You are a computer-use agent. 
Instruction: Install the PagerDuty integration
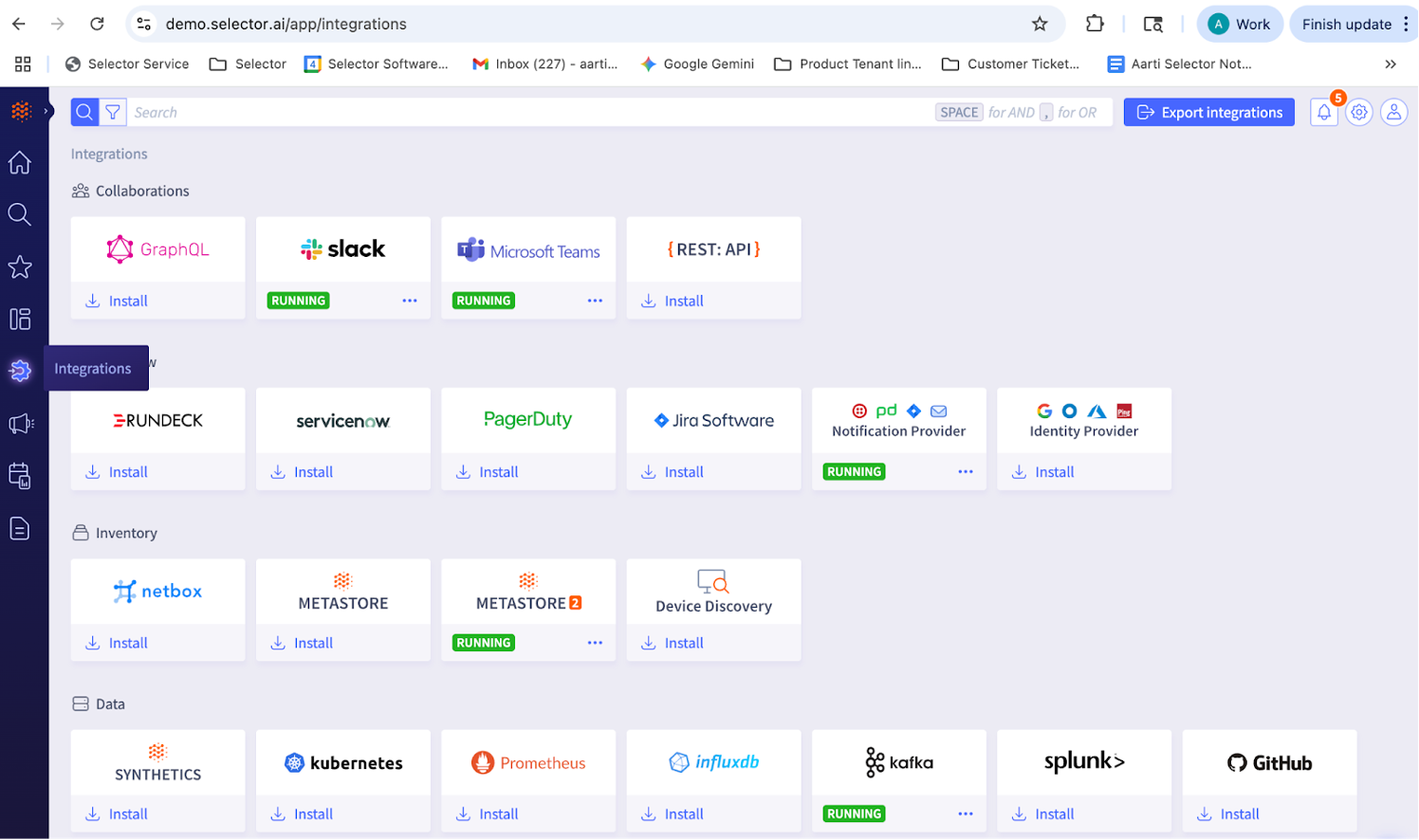click(x=488, y=472)
